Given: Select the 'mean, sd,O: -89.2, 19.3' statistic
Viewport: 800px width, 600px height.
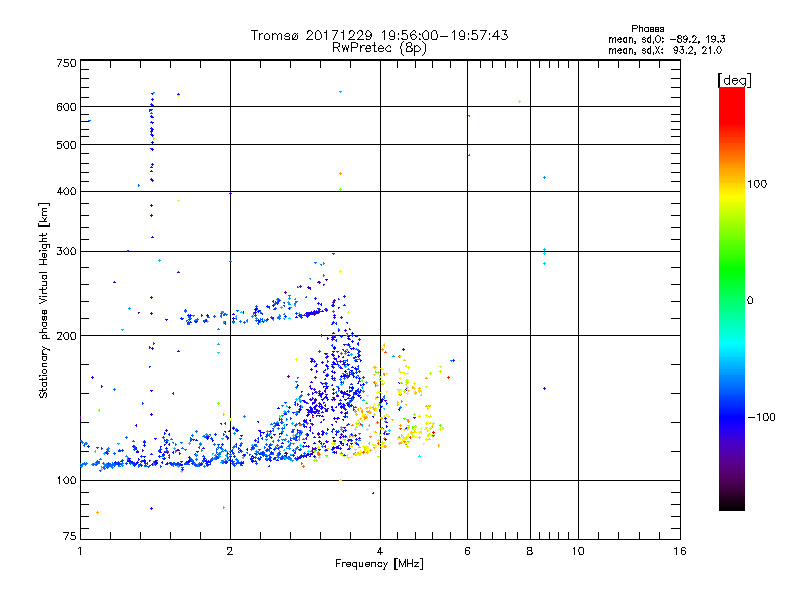Looking at the screenshot, I should coord(667,39).
